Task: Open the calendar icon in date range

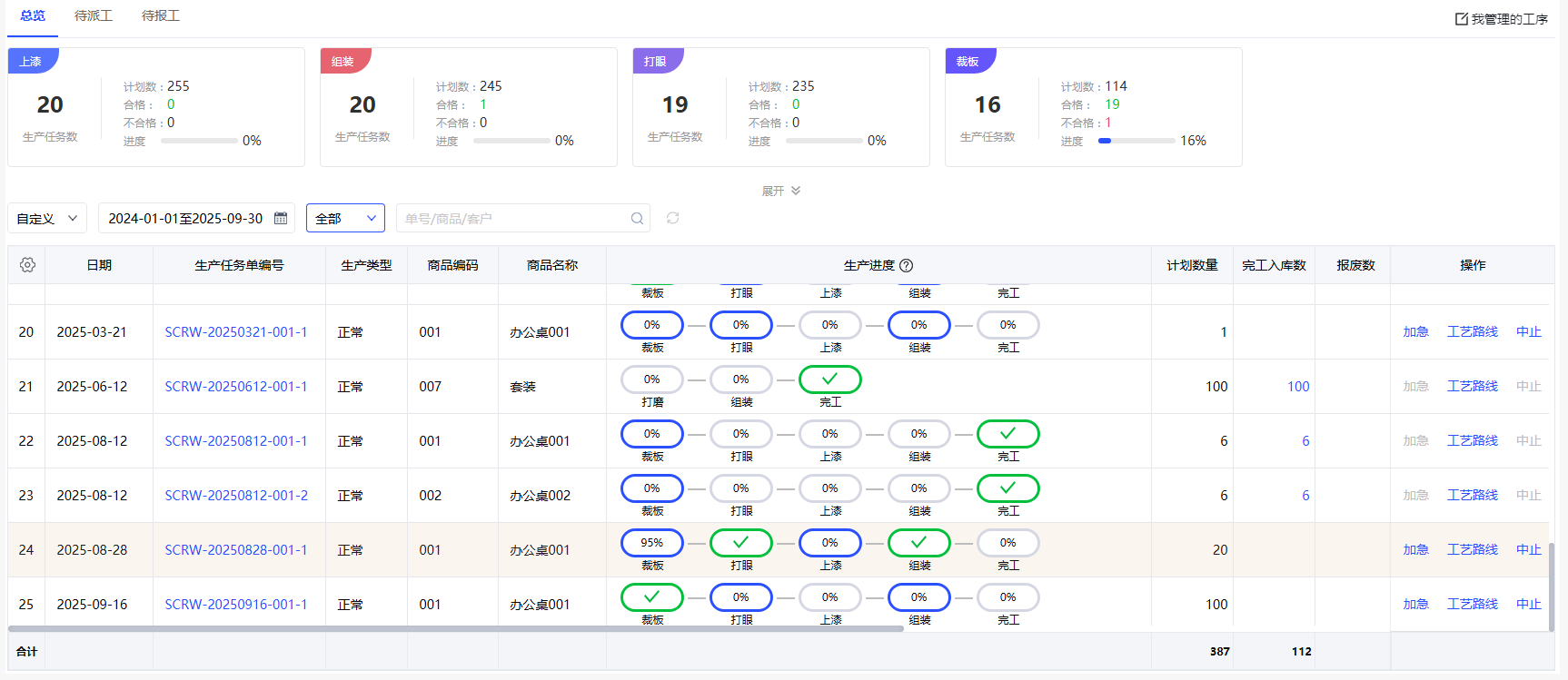Action: point(281,218)
